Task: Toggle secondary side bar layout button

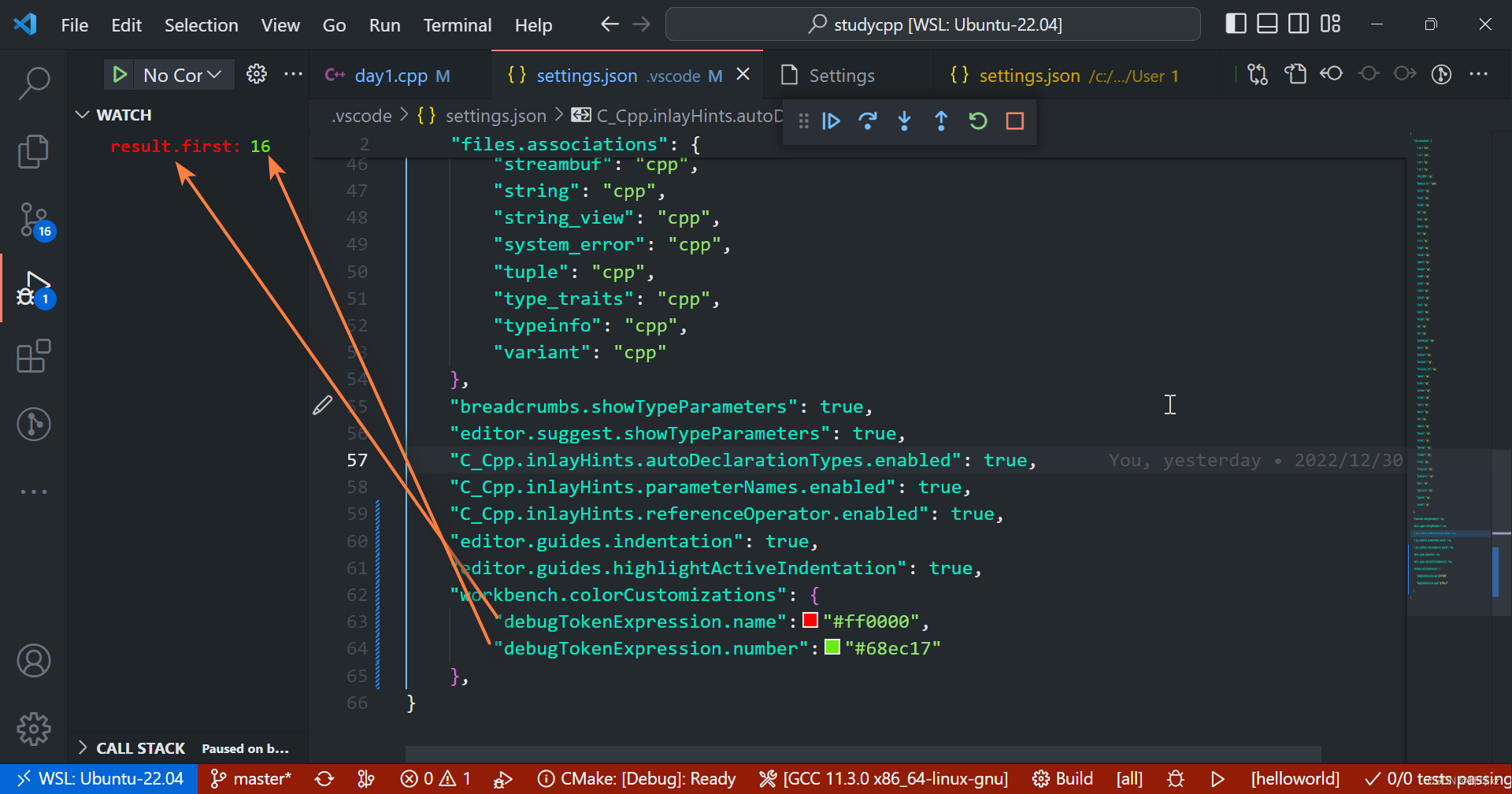Action: [1299, 24]
